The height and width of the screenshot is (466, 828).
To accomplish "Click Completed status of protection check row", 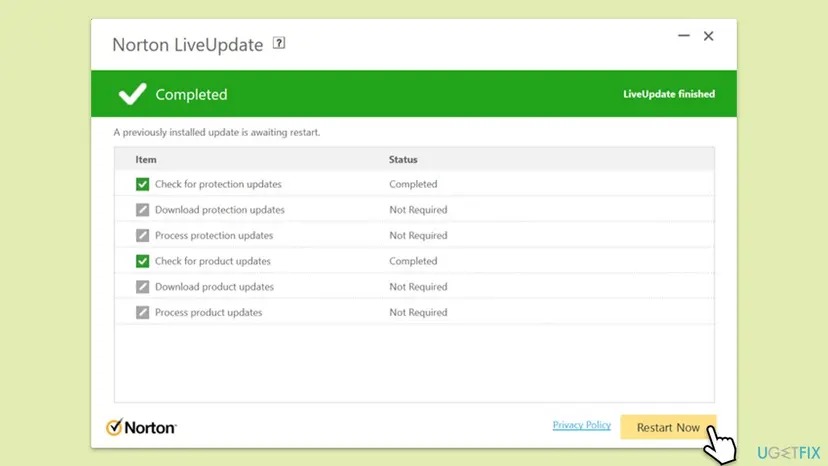I will (413, 184).
